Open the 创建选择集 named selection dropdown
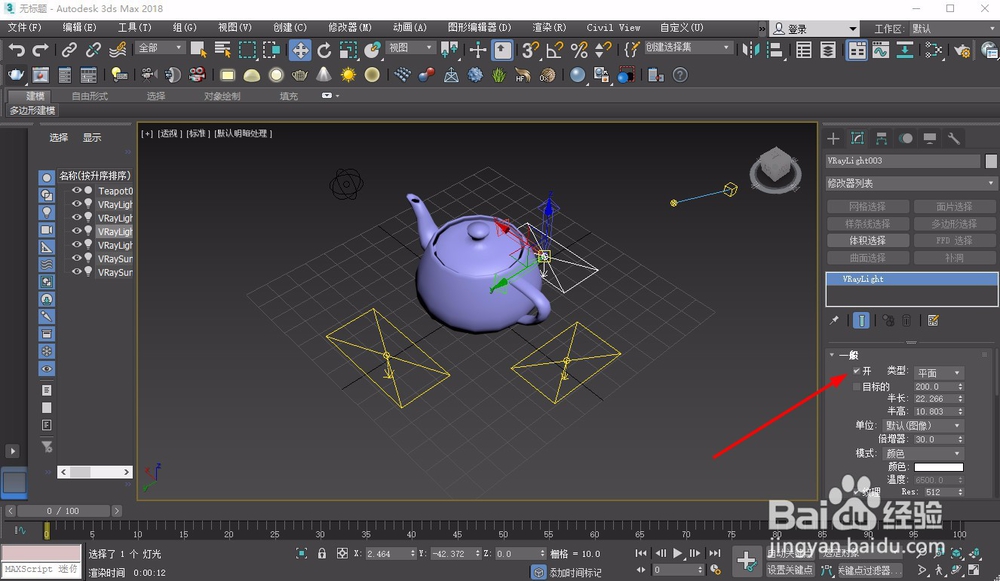 (688, 47)
